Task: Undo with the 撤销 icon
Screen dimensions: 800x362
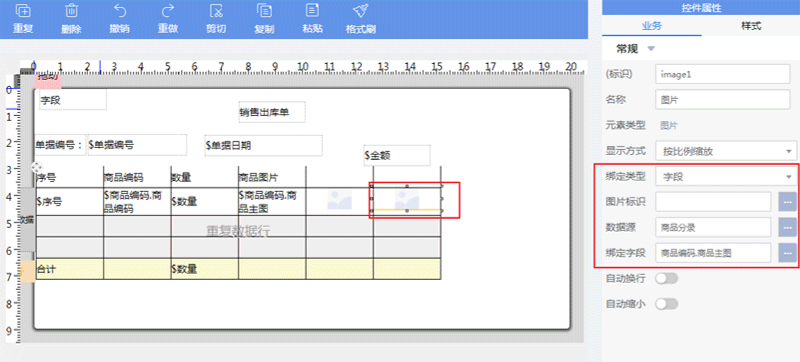Action: pos(119,11)
